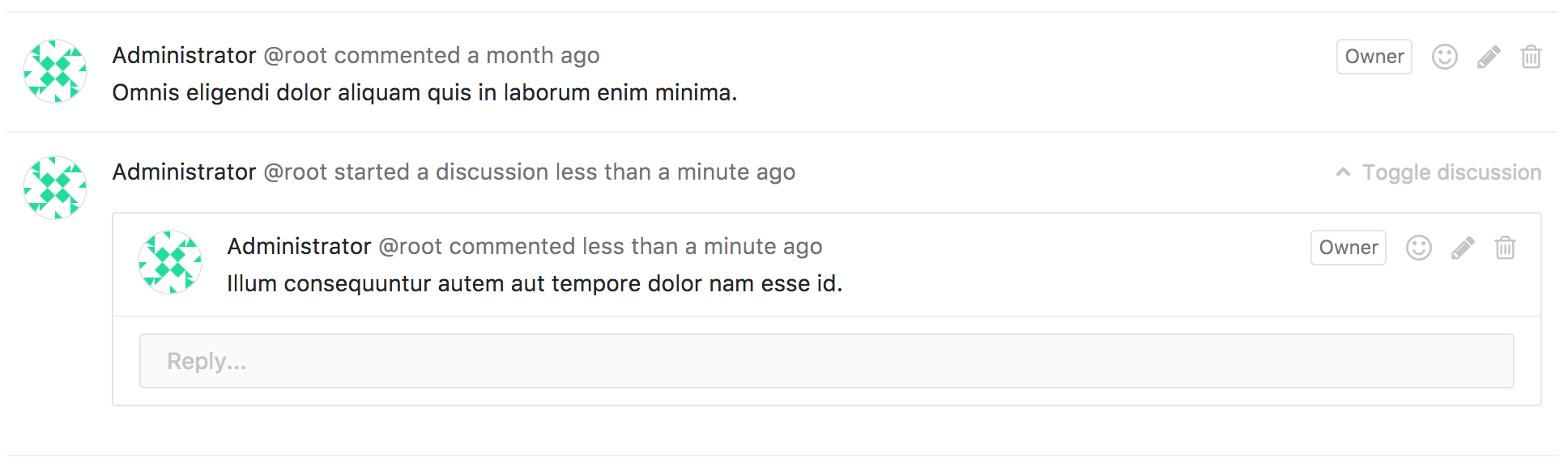Click trash icon on 'Illum consequuntur' comment

1505,248
